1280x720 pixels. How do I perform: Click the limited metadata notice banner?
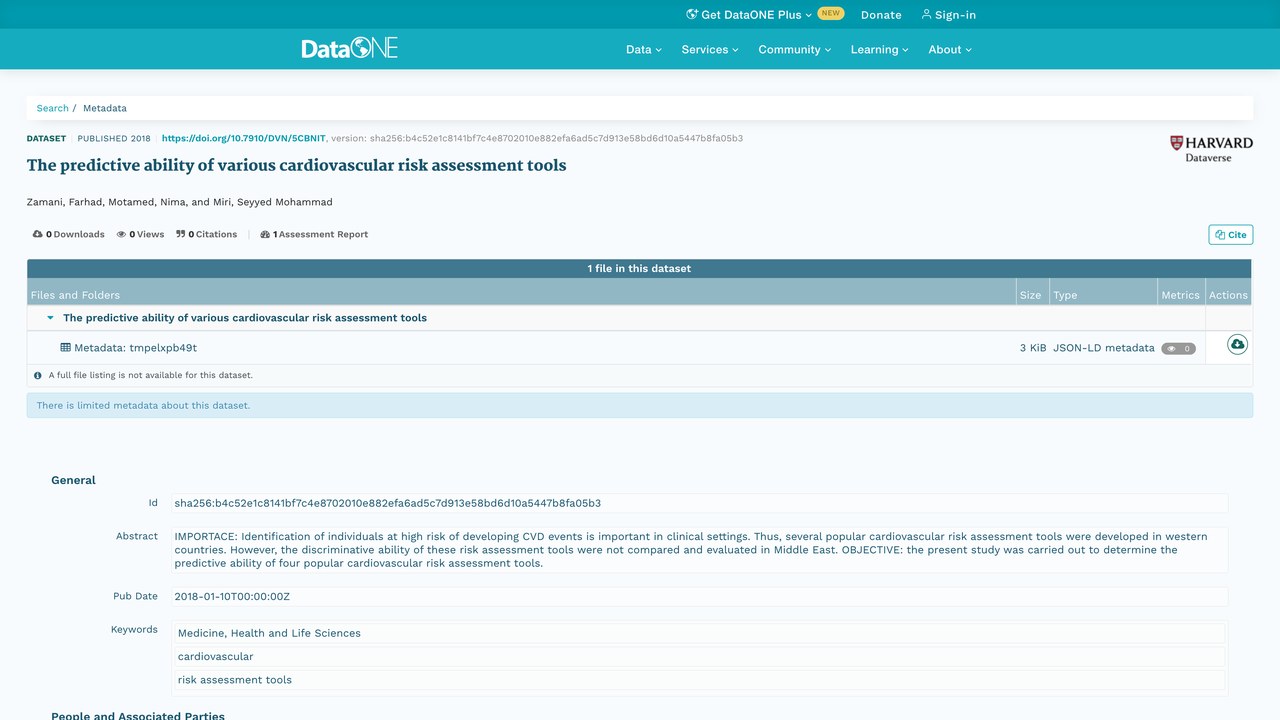[x=640, y=405]
